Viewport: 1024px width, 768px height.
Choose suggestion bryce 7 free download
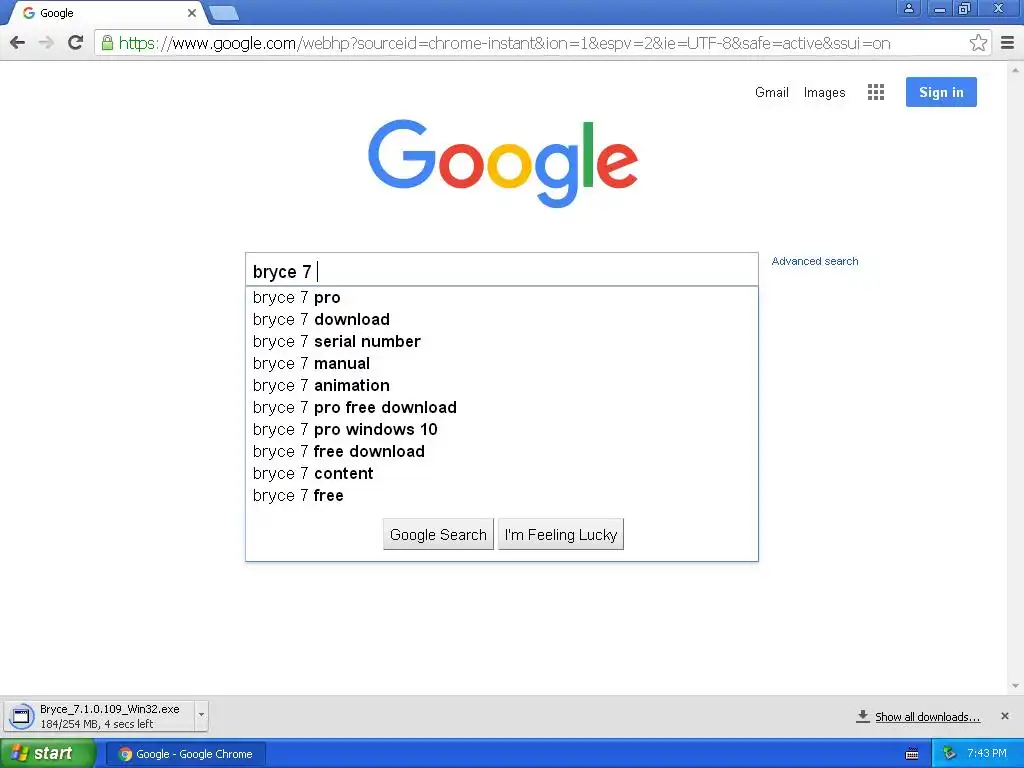point(502,451)
